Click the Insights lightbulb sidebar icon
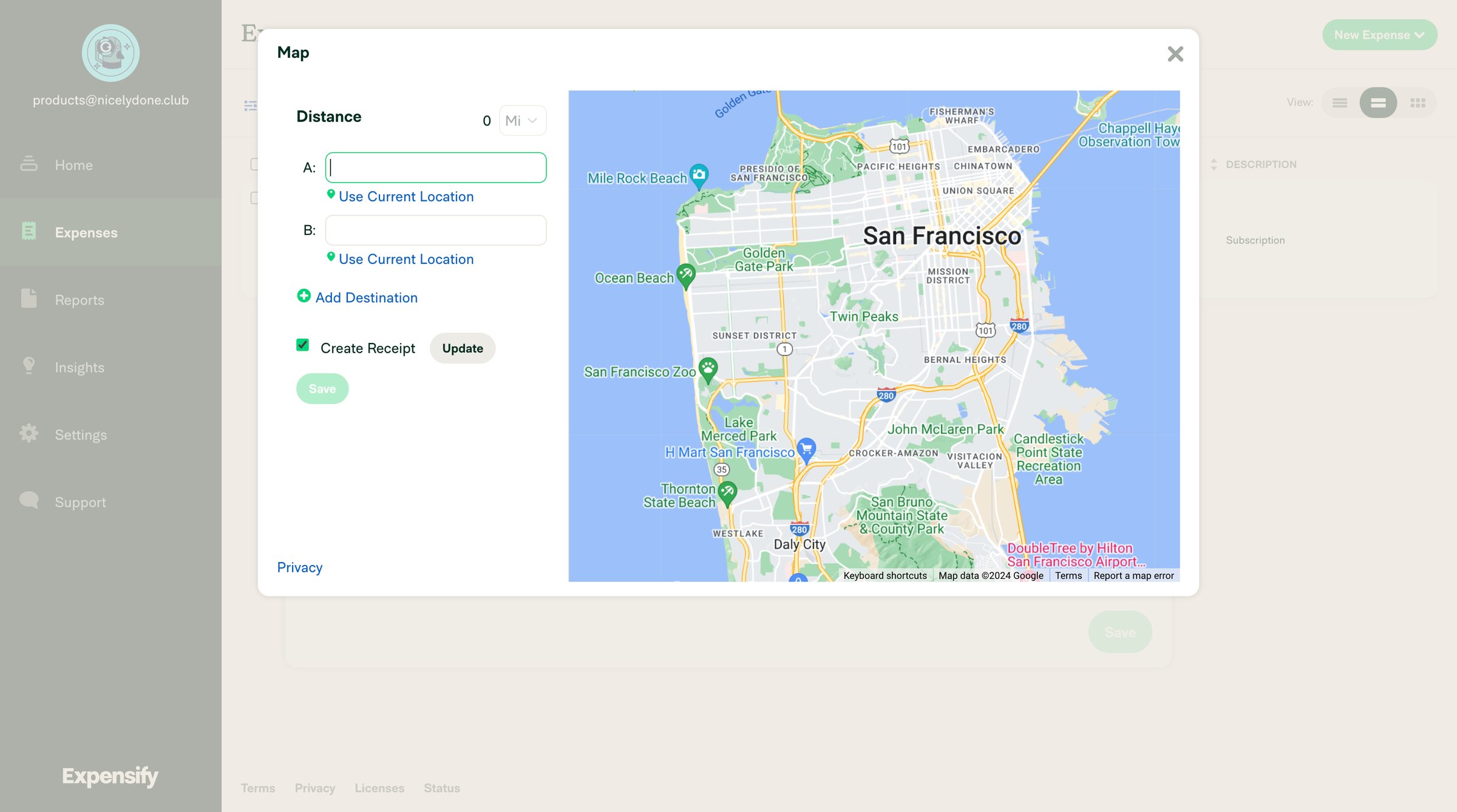The height and width of the screenshot is (812, 1457). pyautogui.click(x=29, y=365)
